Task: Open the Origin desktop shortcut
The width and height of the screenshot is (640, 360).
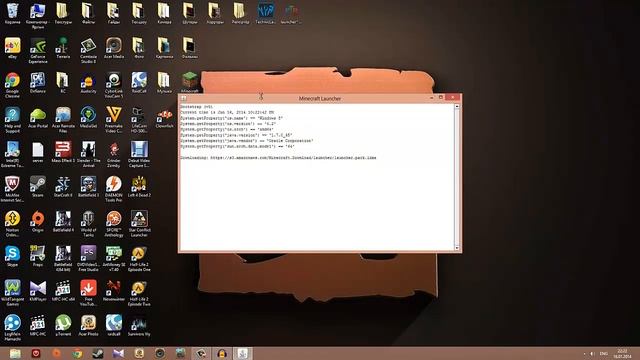Action: (38, 222)
